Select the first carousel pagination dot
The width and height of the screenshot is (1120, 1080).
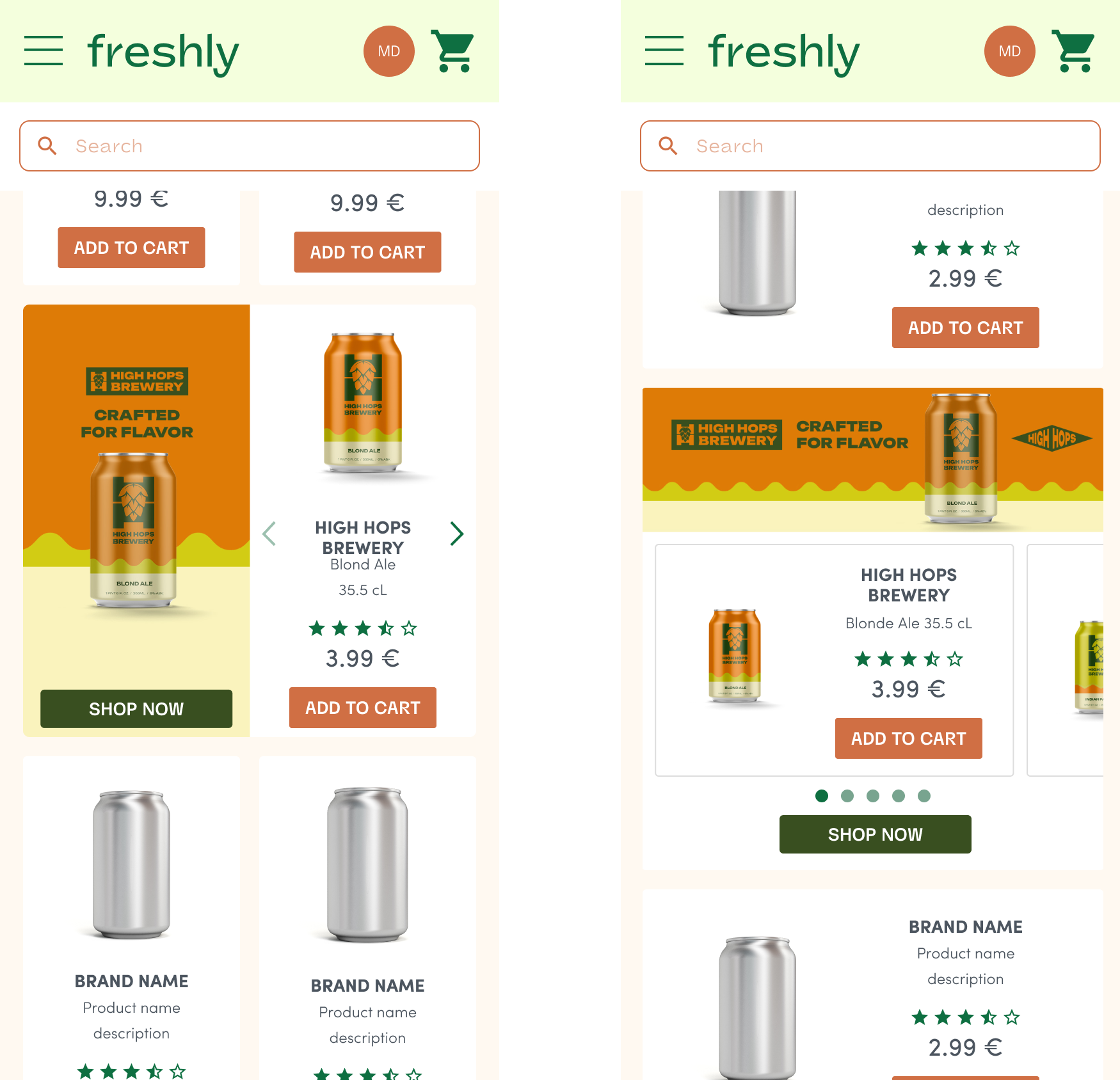(x=822, y=796)
